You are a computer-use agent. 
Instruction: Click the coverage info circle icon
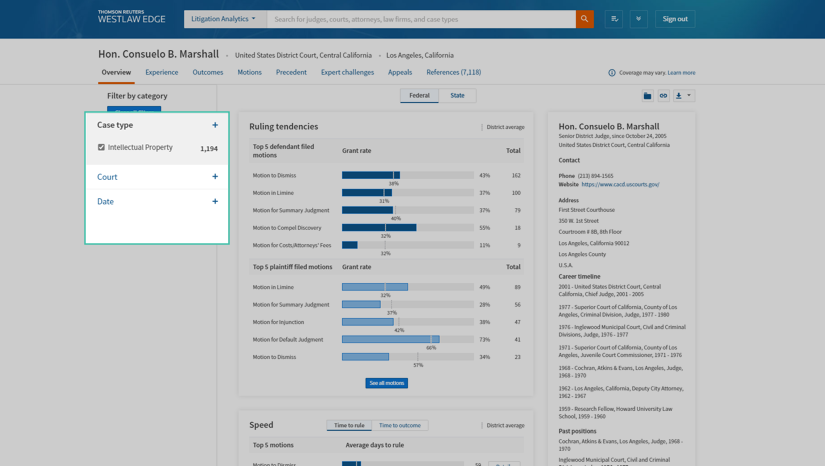612,73
